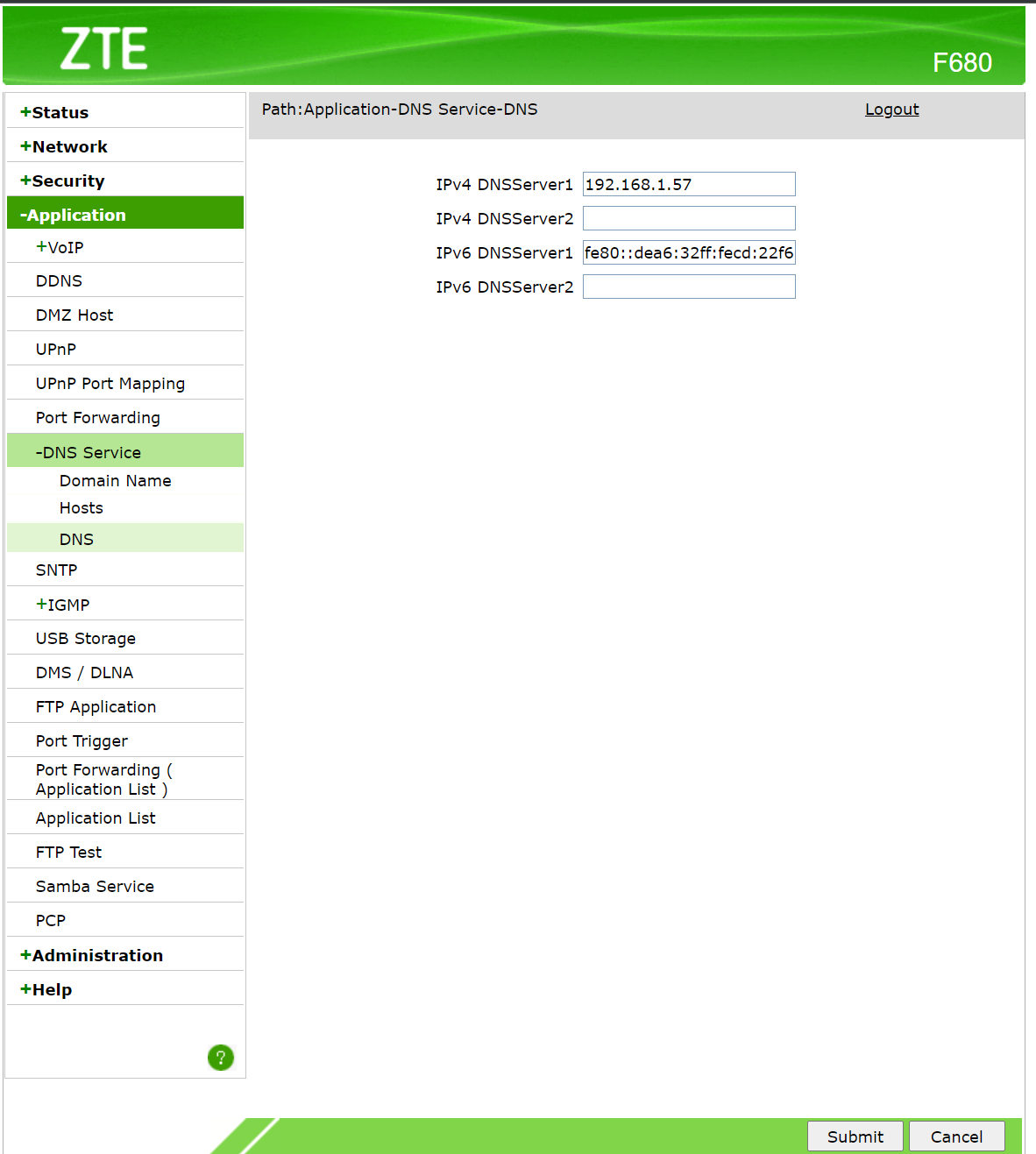Click the empty IPv4 DNSServer2 field
The image size is (1036, 1154).
point(689,218)
